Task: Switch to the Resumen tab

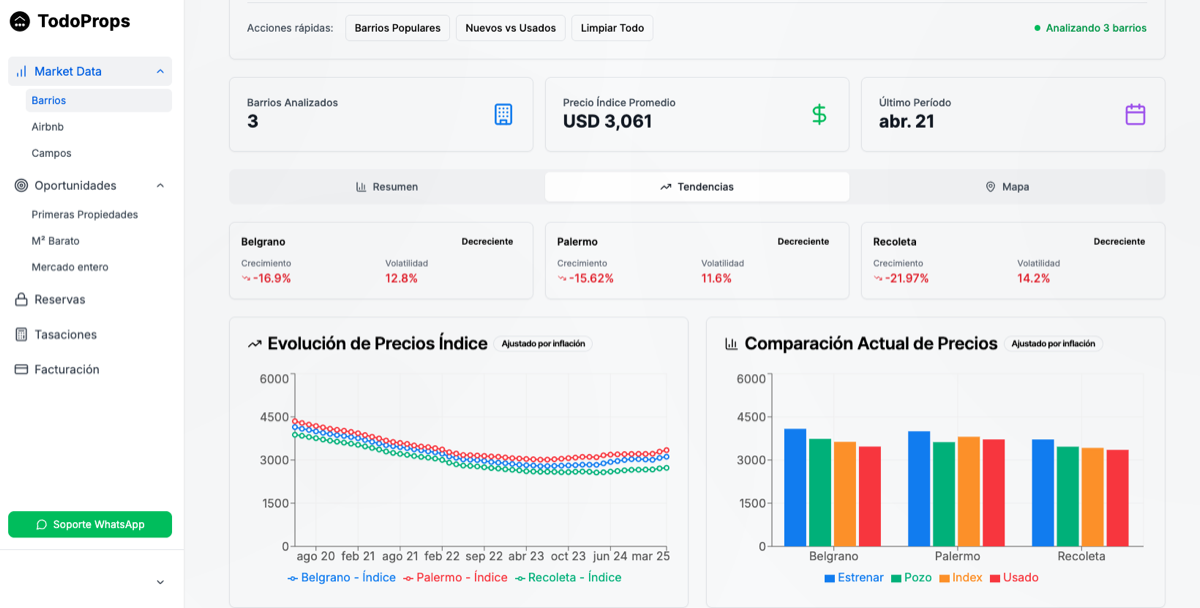Action: [x=387, y=187]
